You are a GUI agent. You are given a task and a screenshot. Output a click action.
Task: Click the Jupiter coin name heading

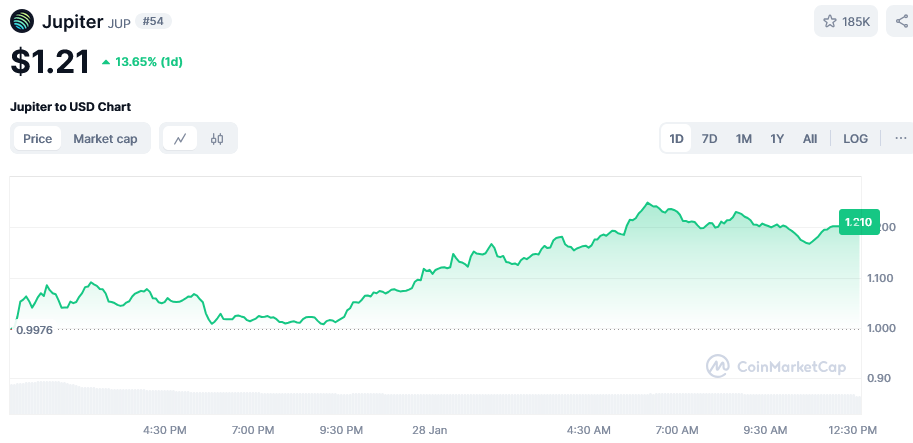pos(72,22)
